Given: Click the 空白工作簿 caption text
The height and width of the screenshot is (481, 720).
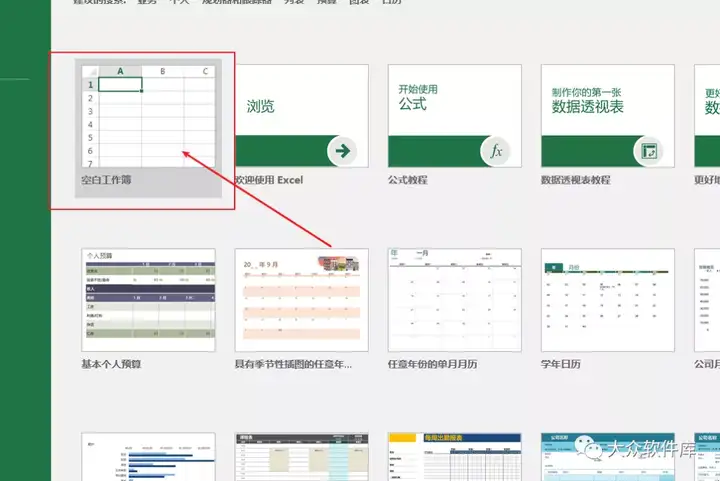Looking at the screenshot, I should pyautogui.click(x=107, y=180).
